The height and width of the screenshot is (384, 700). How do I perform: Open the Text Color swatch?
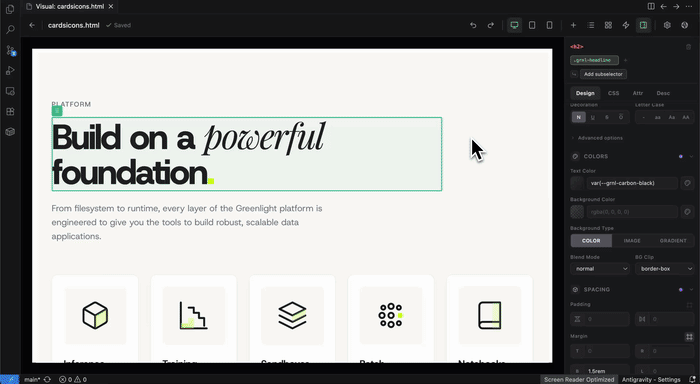pyautogui.click(x=577, y=183)
